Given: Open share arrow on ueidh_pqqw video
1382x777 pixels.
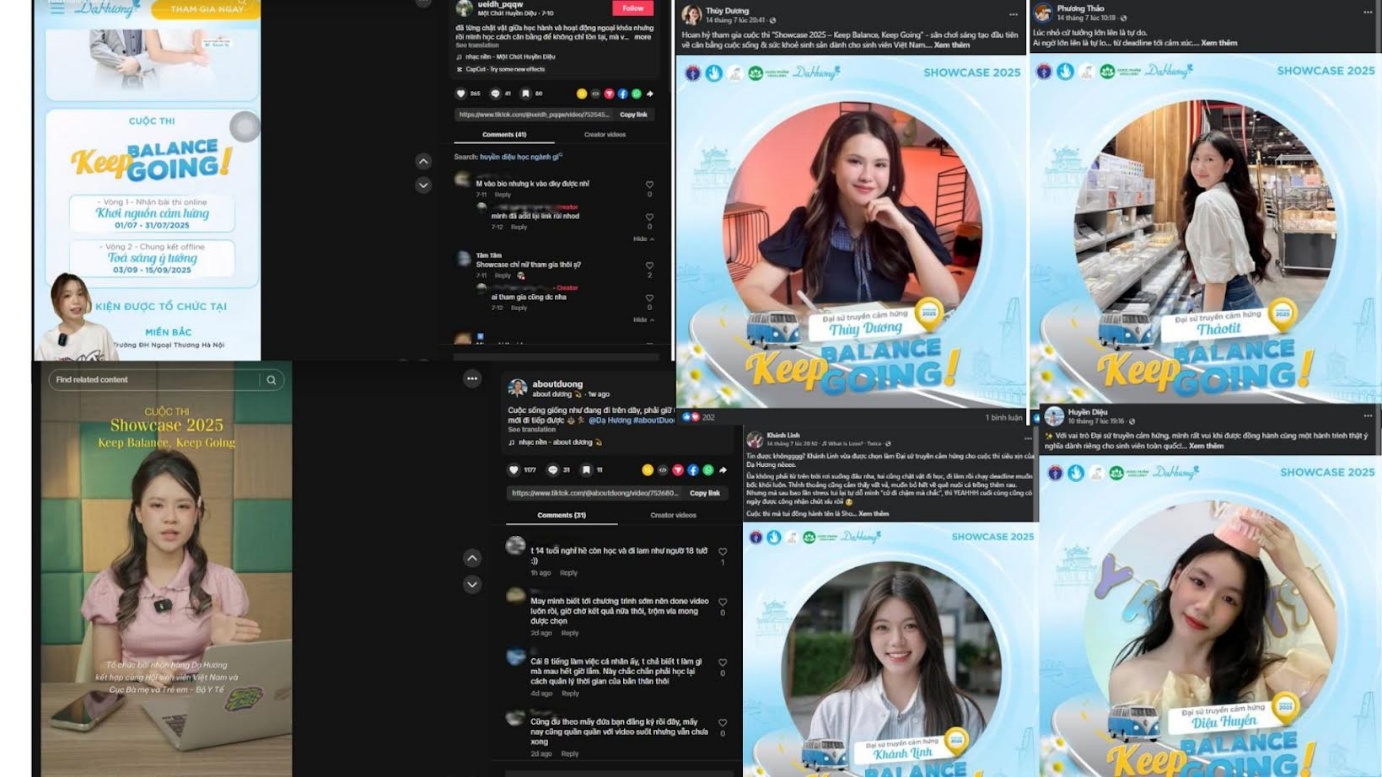Looking at the screenshot, I should pyautogui.click(x=649, y=94).
